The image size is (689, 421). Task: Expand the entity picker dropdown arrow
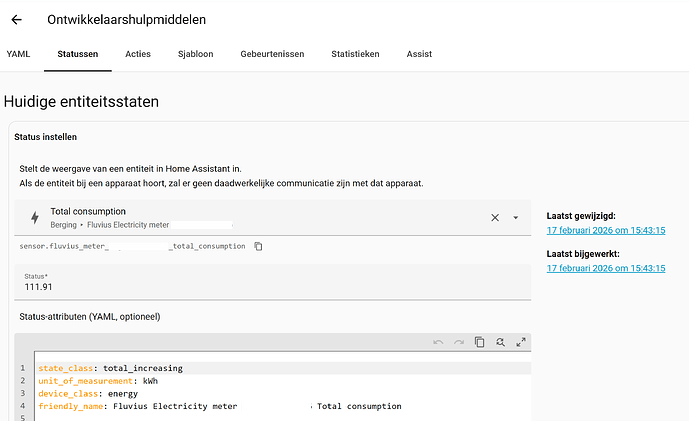click(x=516, y=218)
